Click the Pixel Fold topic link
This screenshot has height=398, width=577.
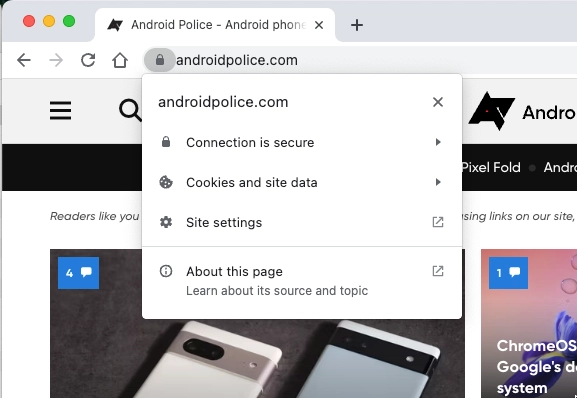tap(491, 167)
